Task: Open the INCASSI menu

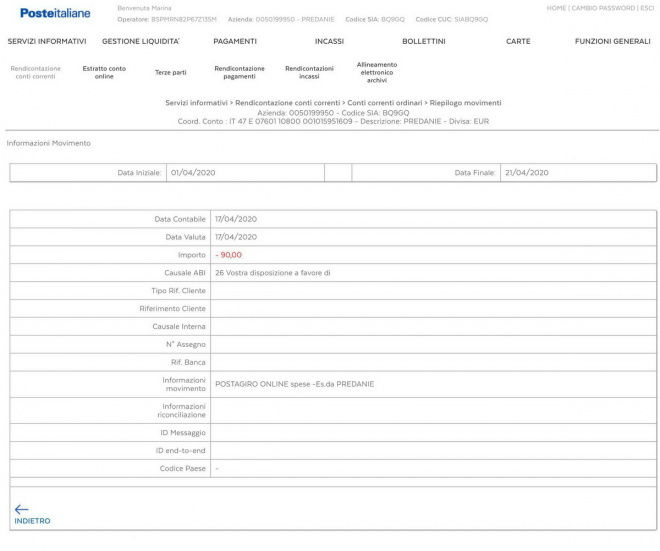Action: click(329, 41)
